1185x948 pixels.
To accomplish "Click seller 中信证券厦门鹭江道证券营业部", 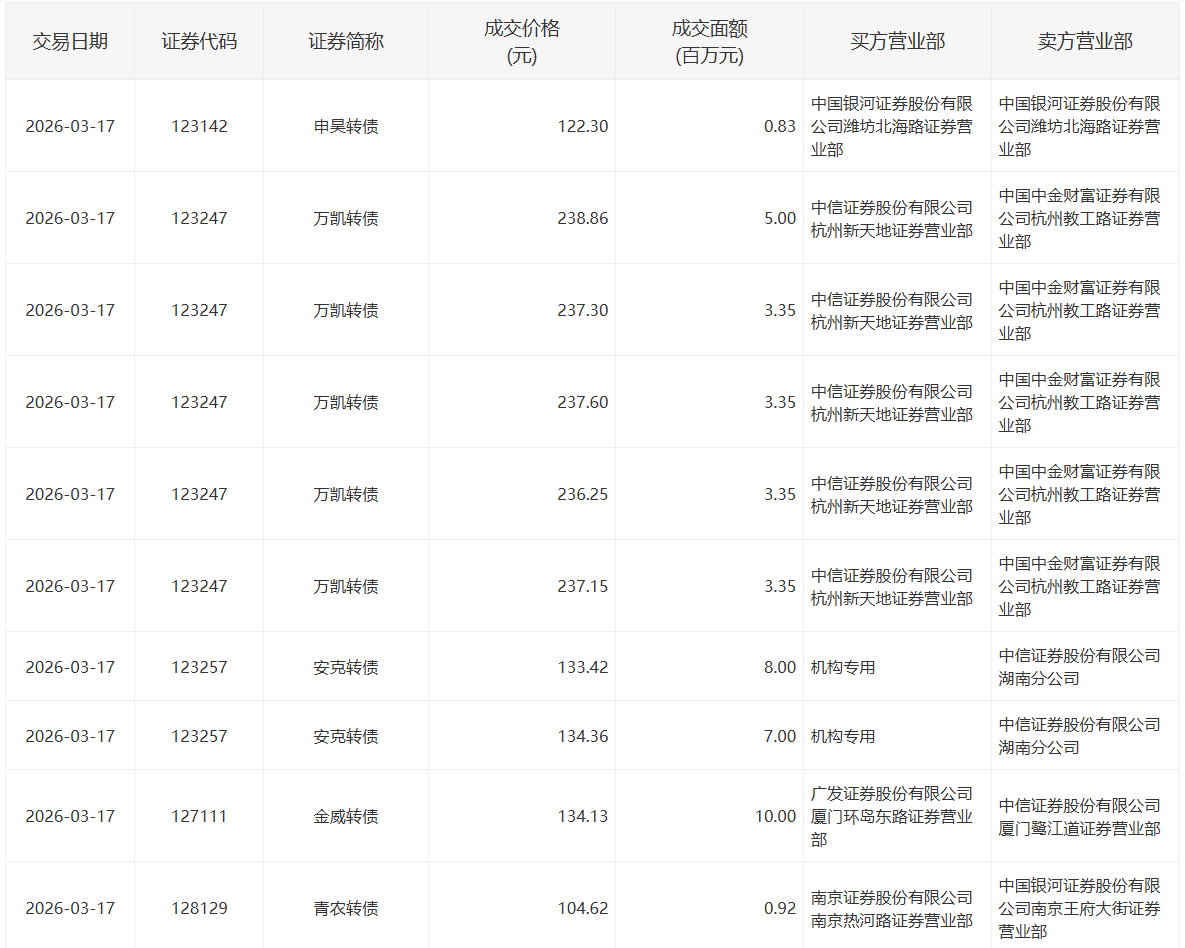I will point(1079,816).
